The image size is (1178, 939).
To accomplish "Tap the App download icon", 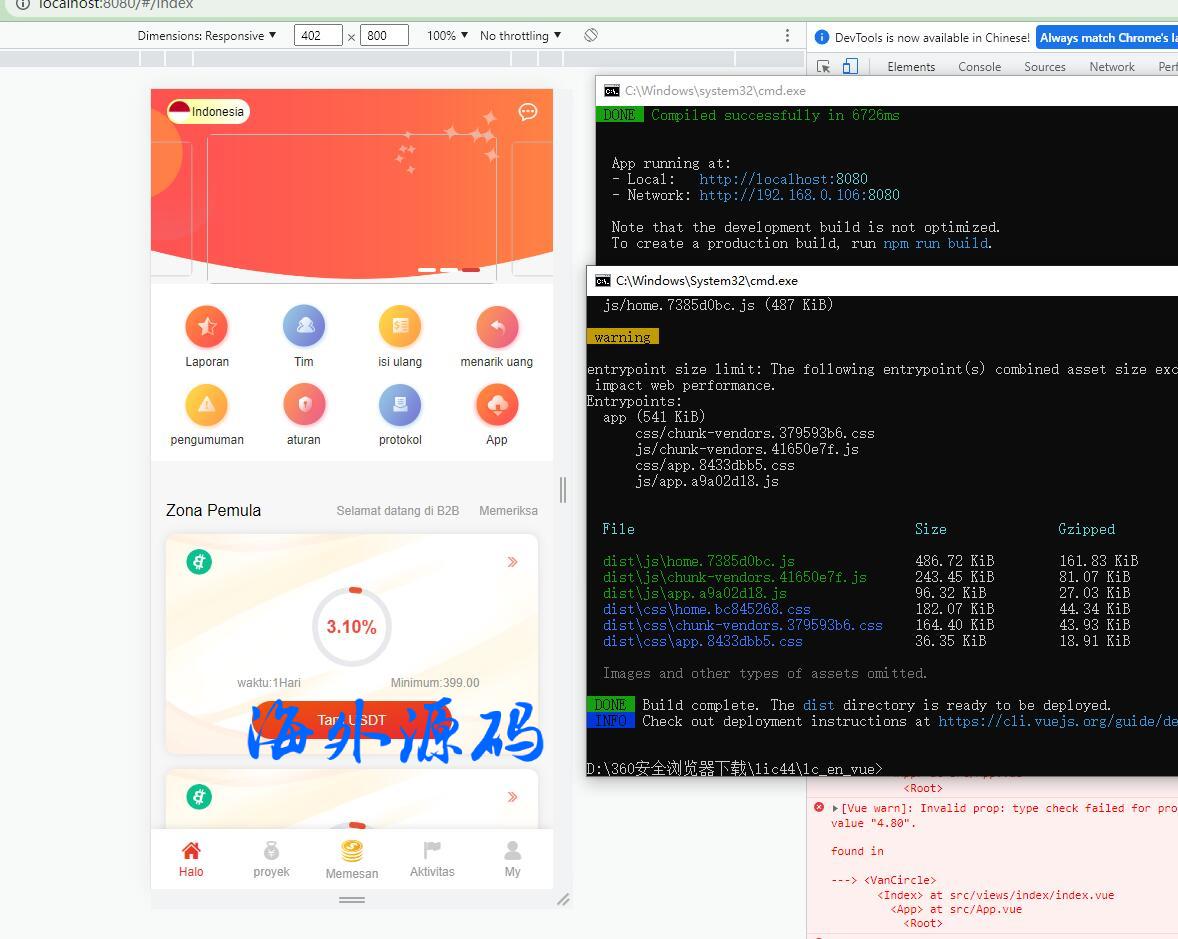I will (497, 405).
